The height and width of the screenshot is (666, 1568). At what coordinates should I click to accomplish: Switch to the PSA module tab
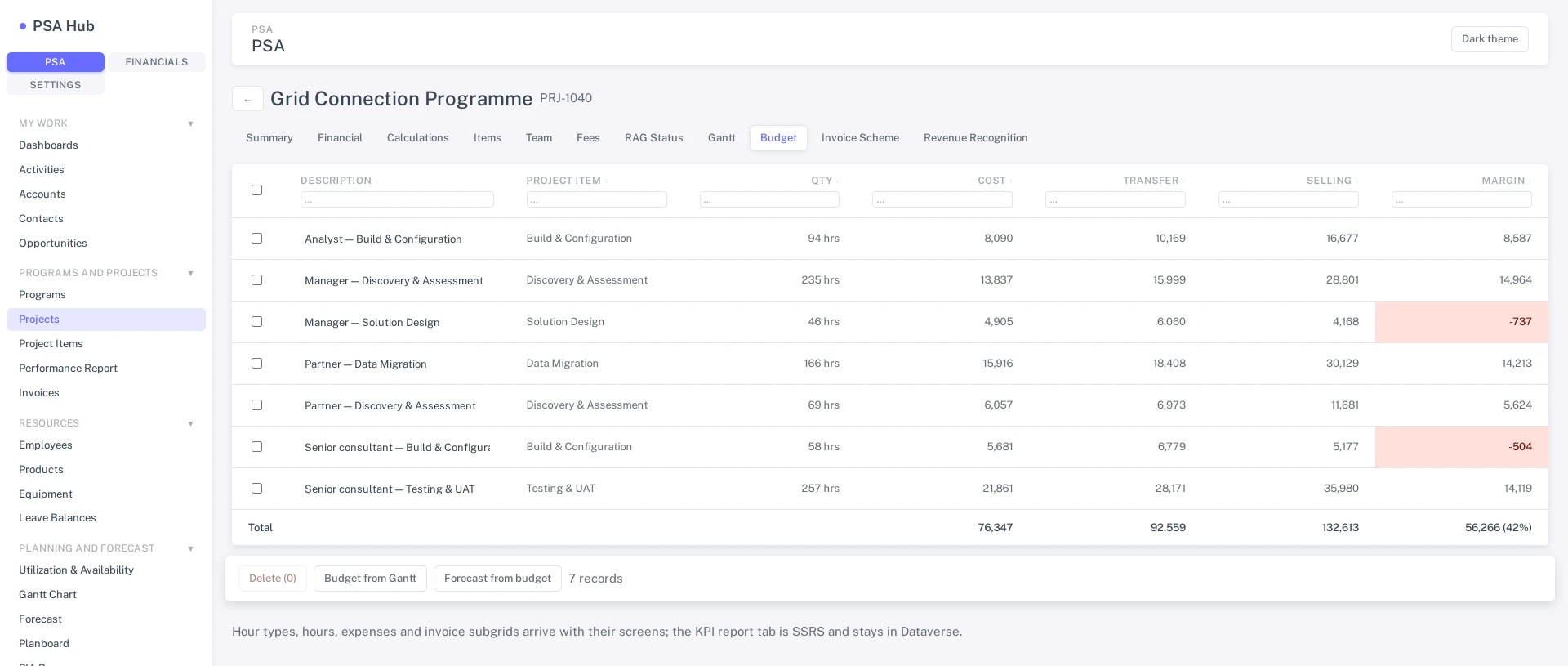pos(56,62)
